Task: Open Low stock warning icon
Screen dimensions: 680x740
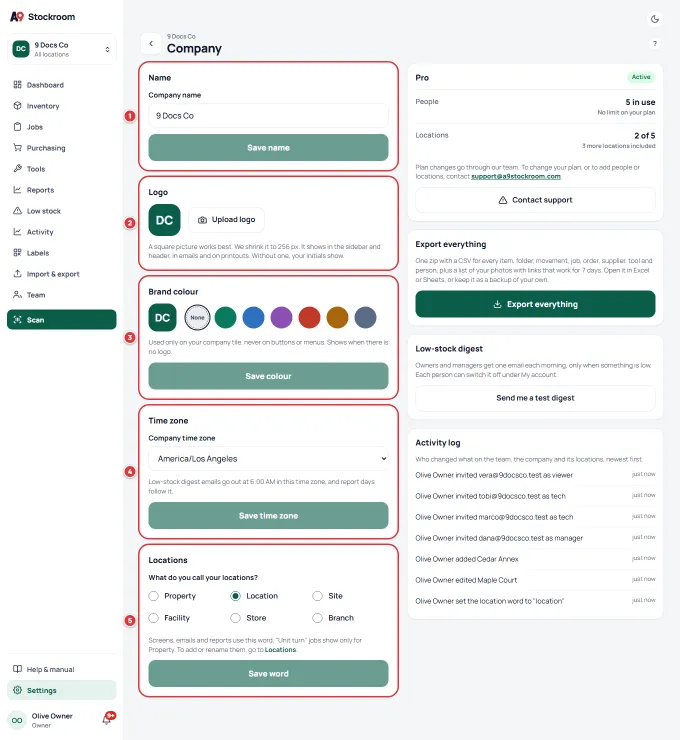Action: [x=17, y=211]
